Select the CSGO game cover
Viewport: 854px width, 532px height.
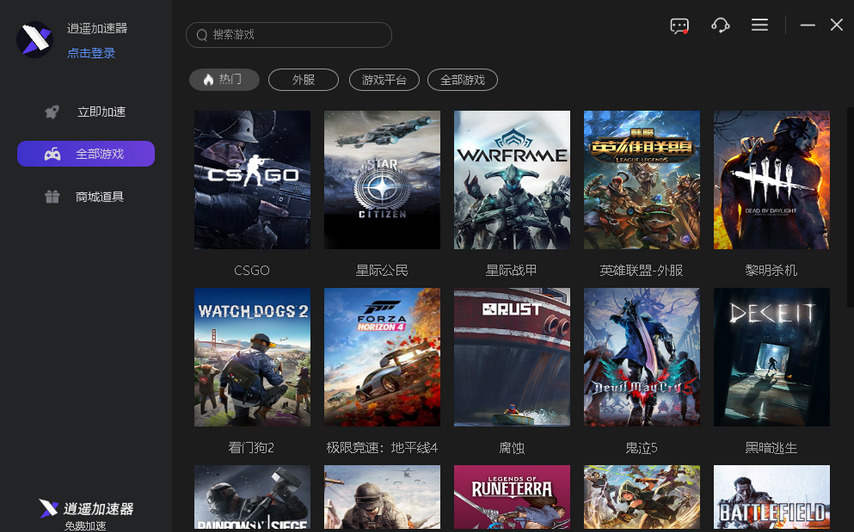coord(252,180)
